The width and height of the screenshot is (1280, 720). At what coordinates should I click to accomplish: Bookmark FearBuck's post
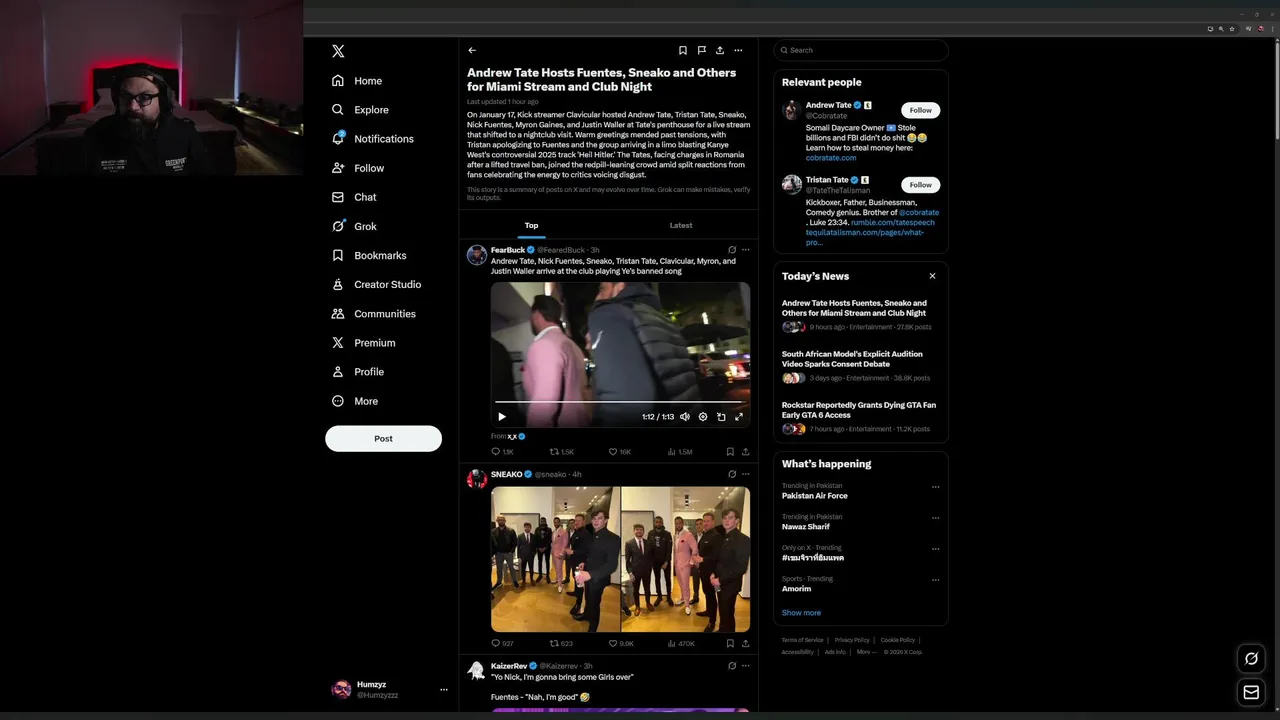(x=730, y=452)
